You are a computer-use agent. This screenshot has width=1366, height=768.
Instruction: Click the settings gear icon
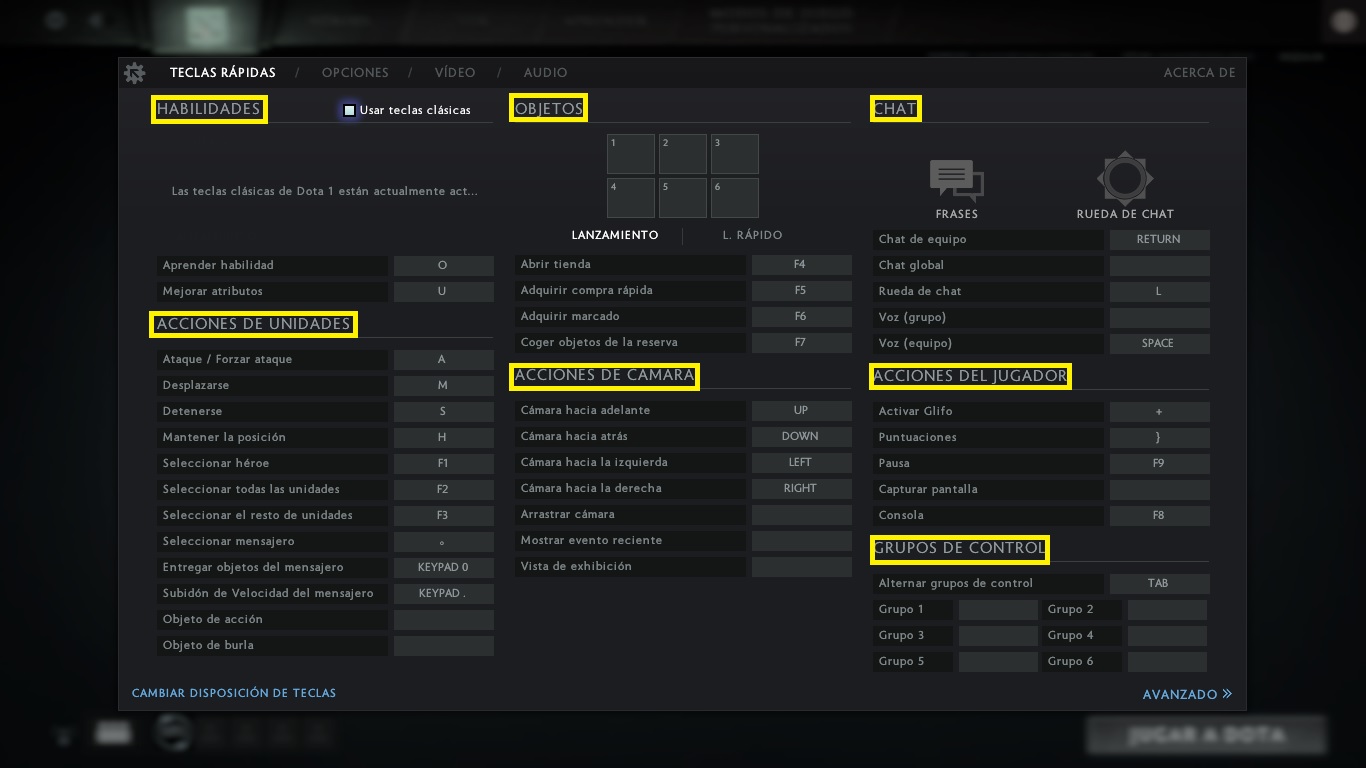point(134,73)
